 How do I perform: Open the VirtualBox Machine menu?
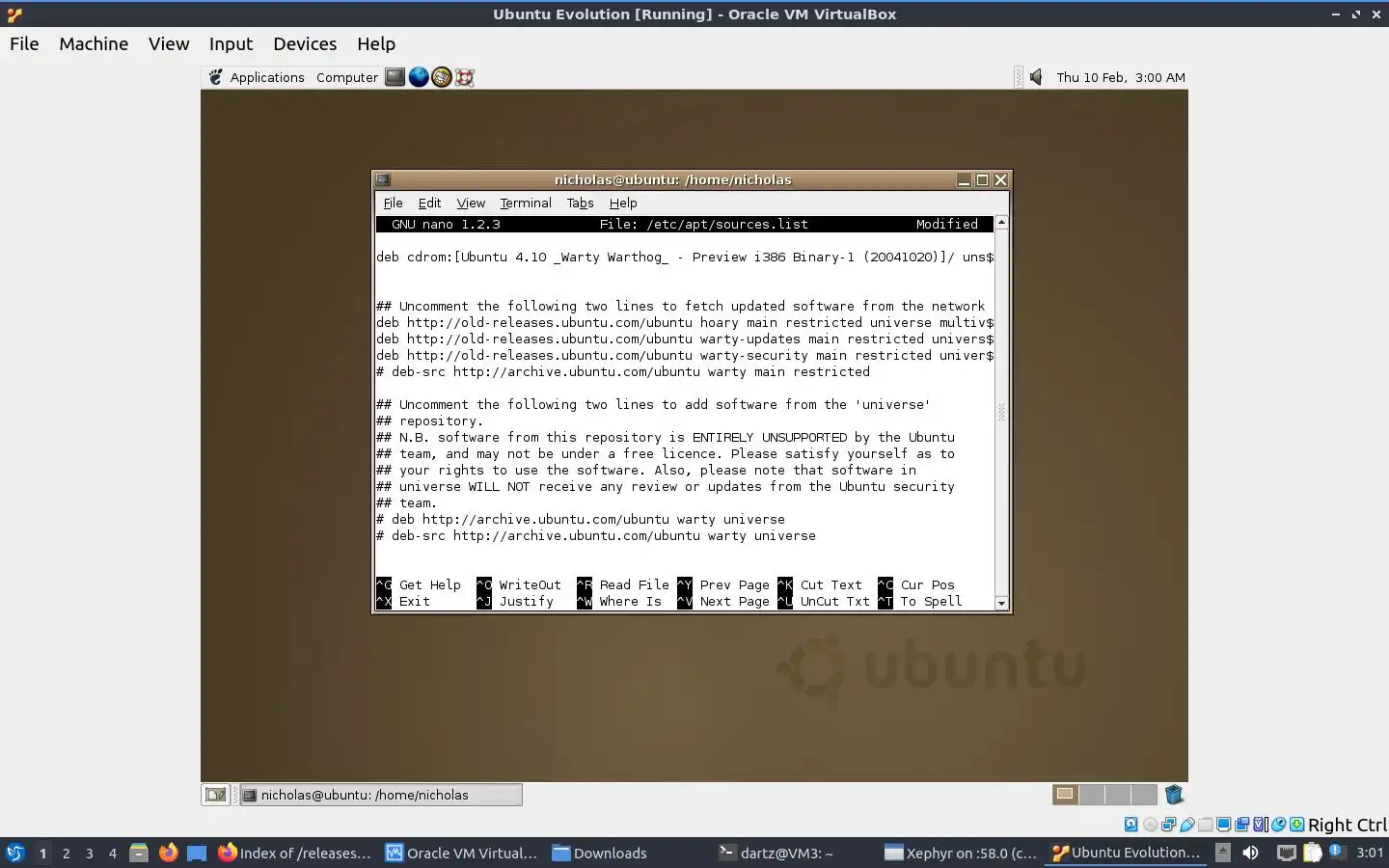pyautogui.click(x=94, y=43)
